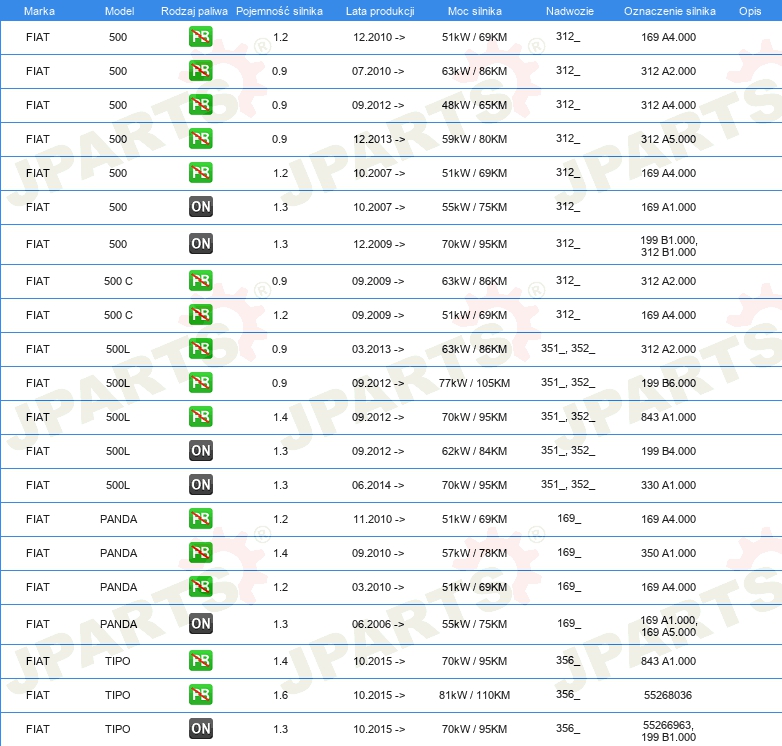The width and height of the screenshot is (782, 746).
Task: Click ON diesel icon for PANDA 06.2006 row
Action: pyautogui.click(x=200, y=623)
